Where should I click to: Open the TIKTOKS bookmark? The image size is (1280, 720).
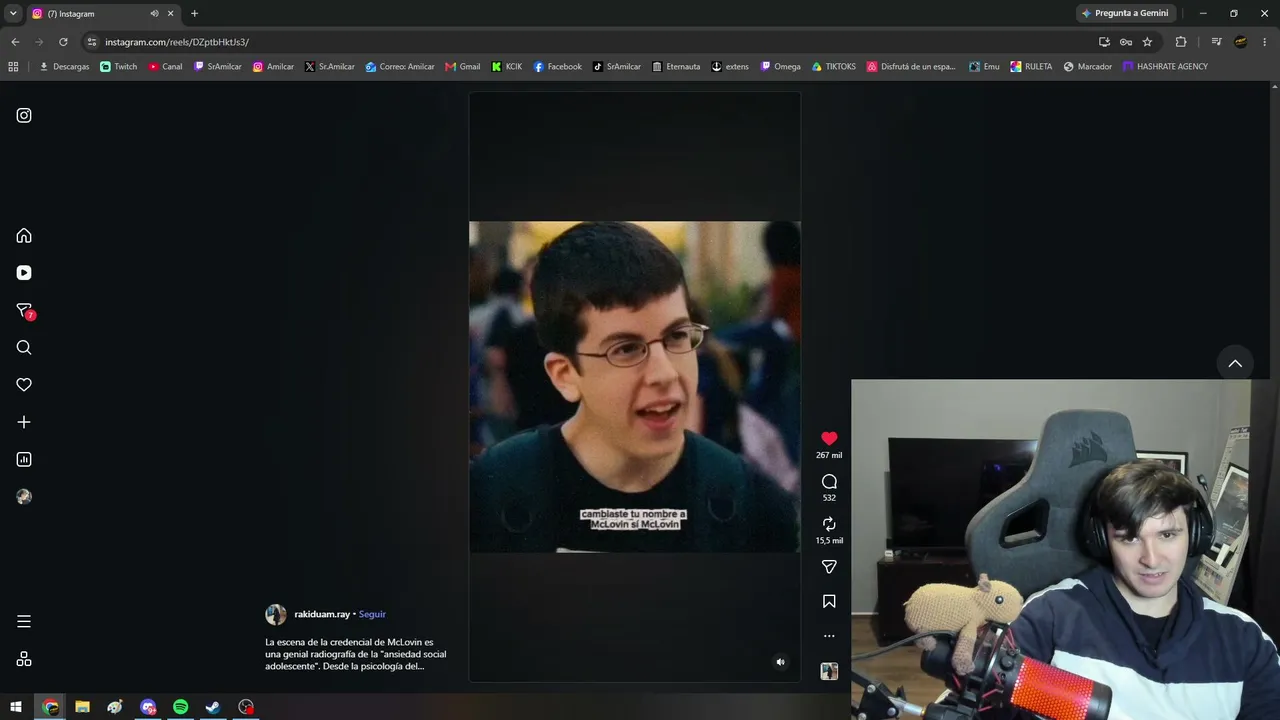coord(834,67)
